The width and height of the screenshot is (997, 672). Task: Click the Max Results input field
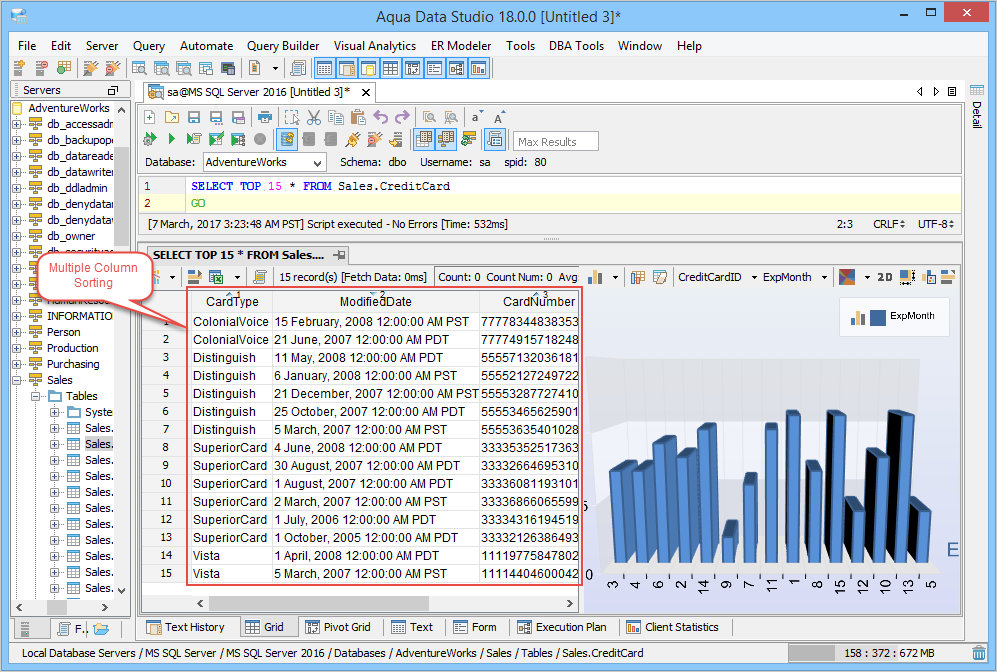(556, 142)
